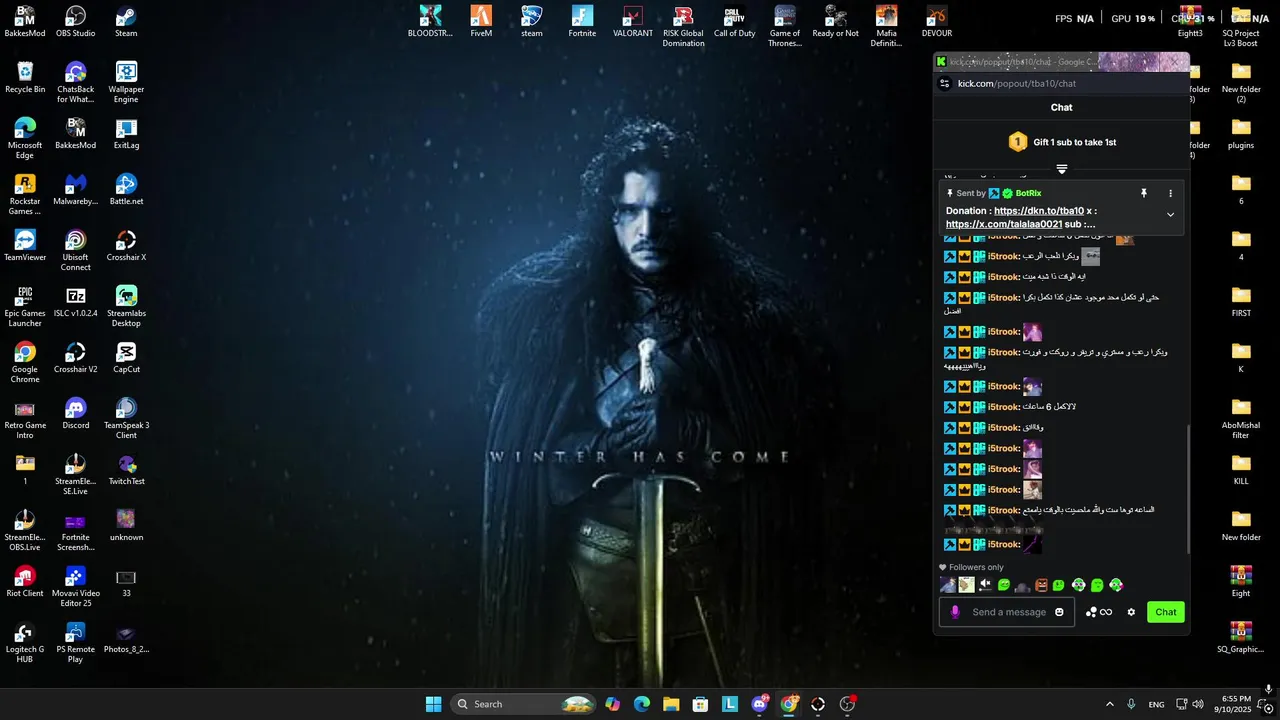The image size is (1280, 720).
Task: Click the Kick chat scrollbar
Action: tap(1188, 488)
